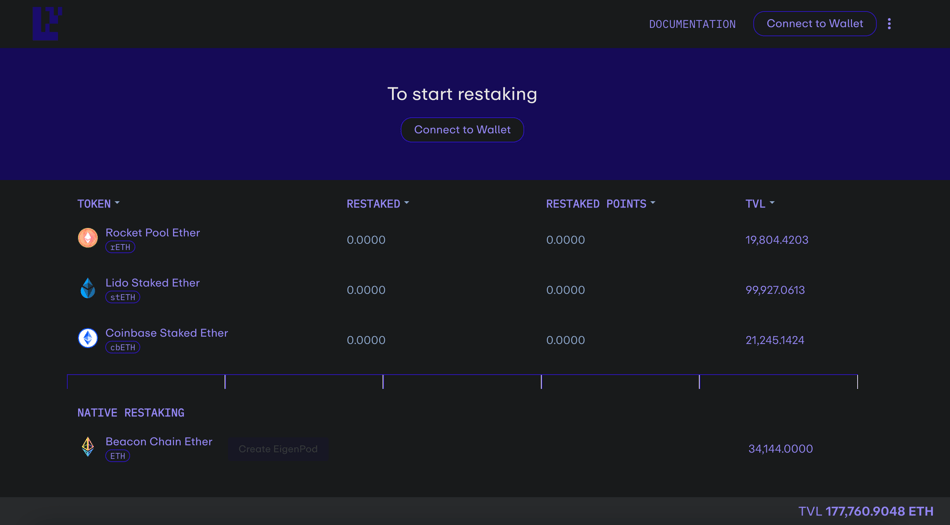The width and height of the screenshot is (950, 525).
Task: Click the Lido Staked Ether token icon
Action: coord(88,288)
